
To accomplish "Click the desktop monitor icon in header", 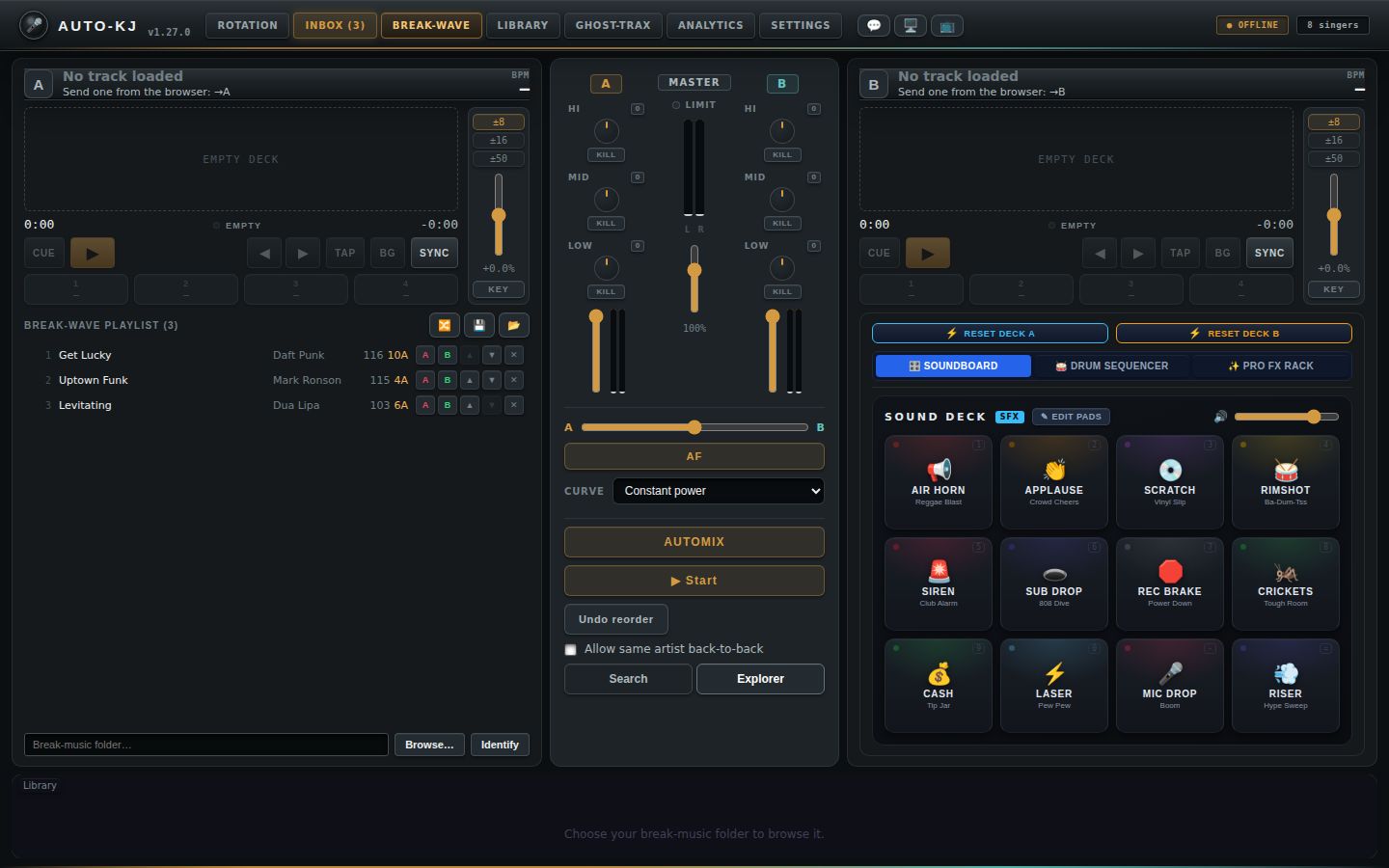I will tap(911, 26).
